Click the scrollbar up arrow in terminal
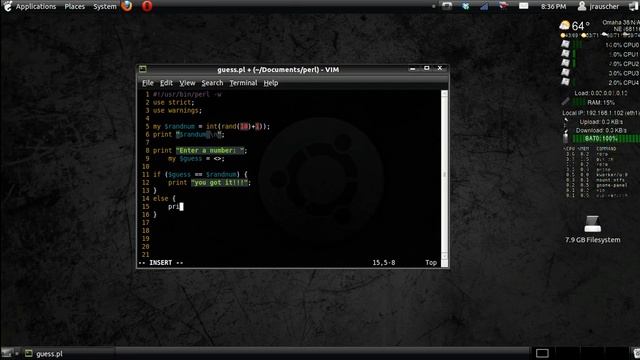 (444, 93)
